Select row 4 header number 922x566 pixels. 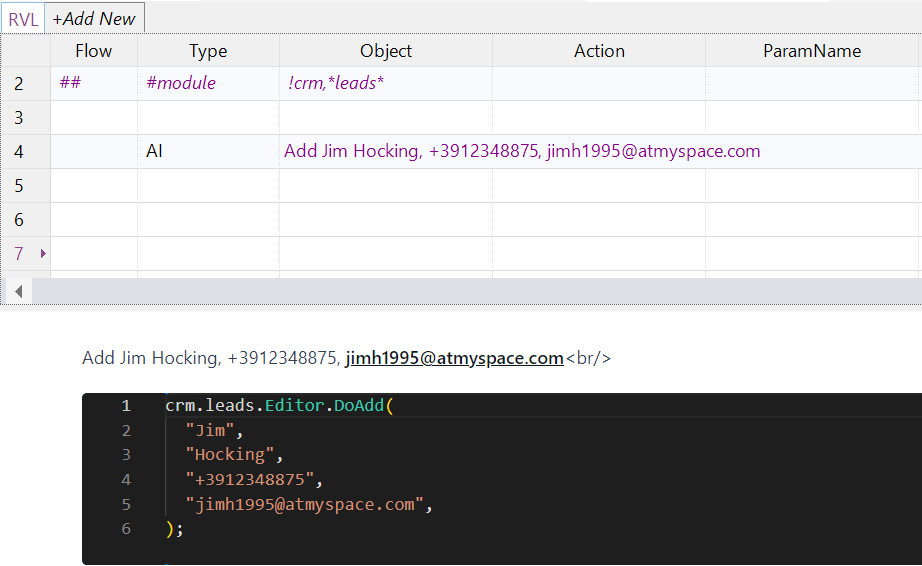pyautogui.click(x=19, y=152)
